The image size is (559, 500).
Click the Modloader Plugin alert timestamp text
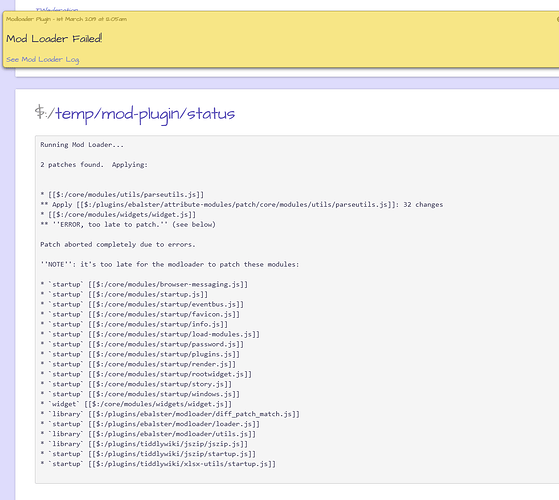[66, 19]
